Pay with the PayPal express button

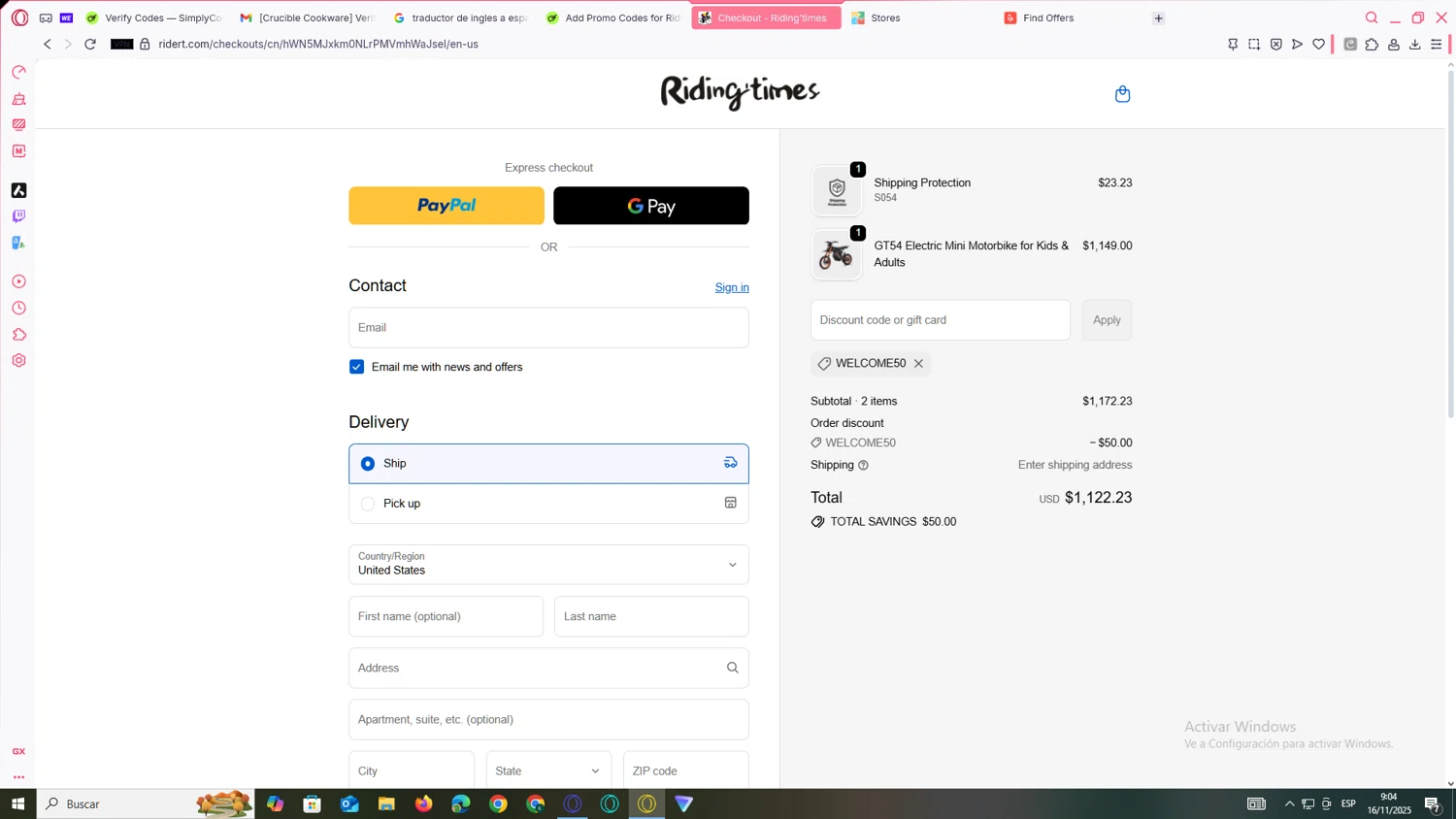point(447,206)
